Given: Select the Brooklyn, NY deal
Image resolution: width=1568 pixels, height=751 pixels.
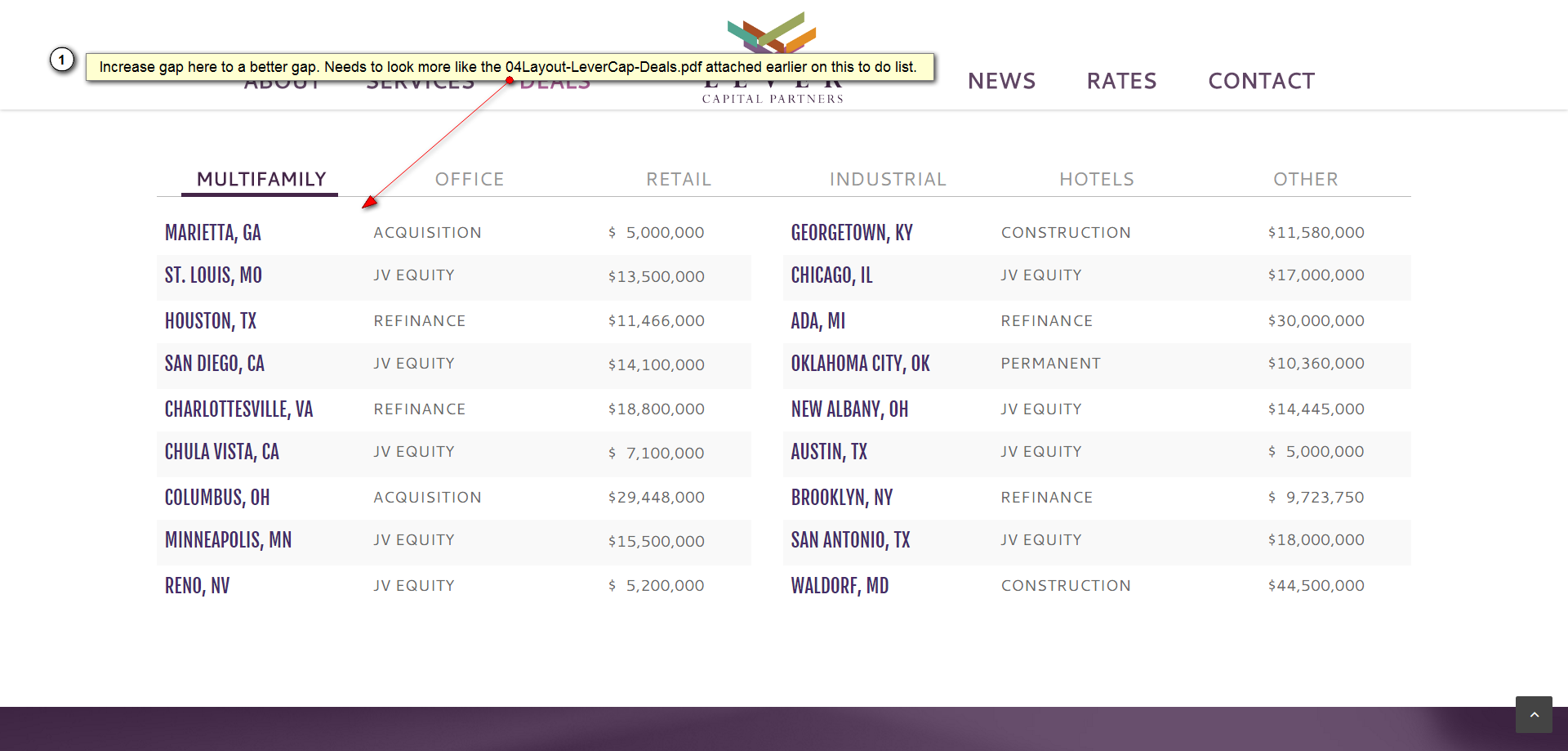Looking at the screenshot, I should tap(842, 498).
